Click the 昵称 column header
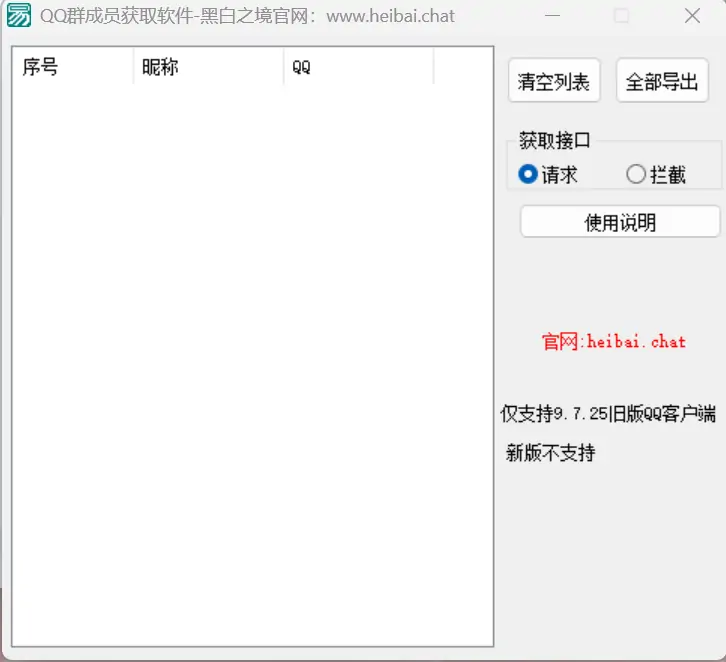 pyautogui.click(x=208, y=67)
